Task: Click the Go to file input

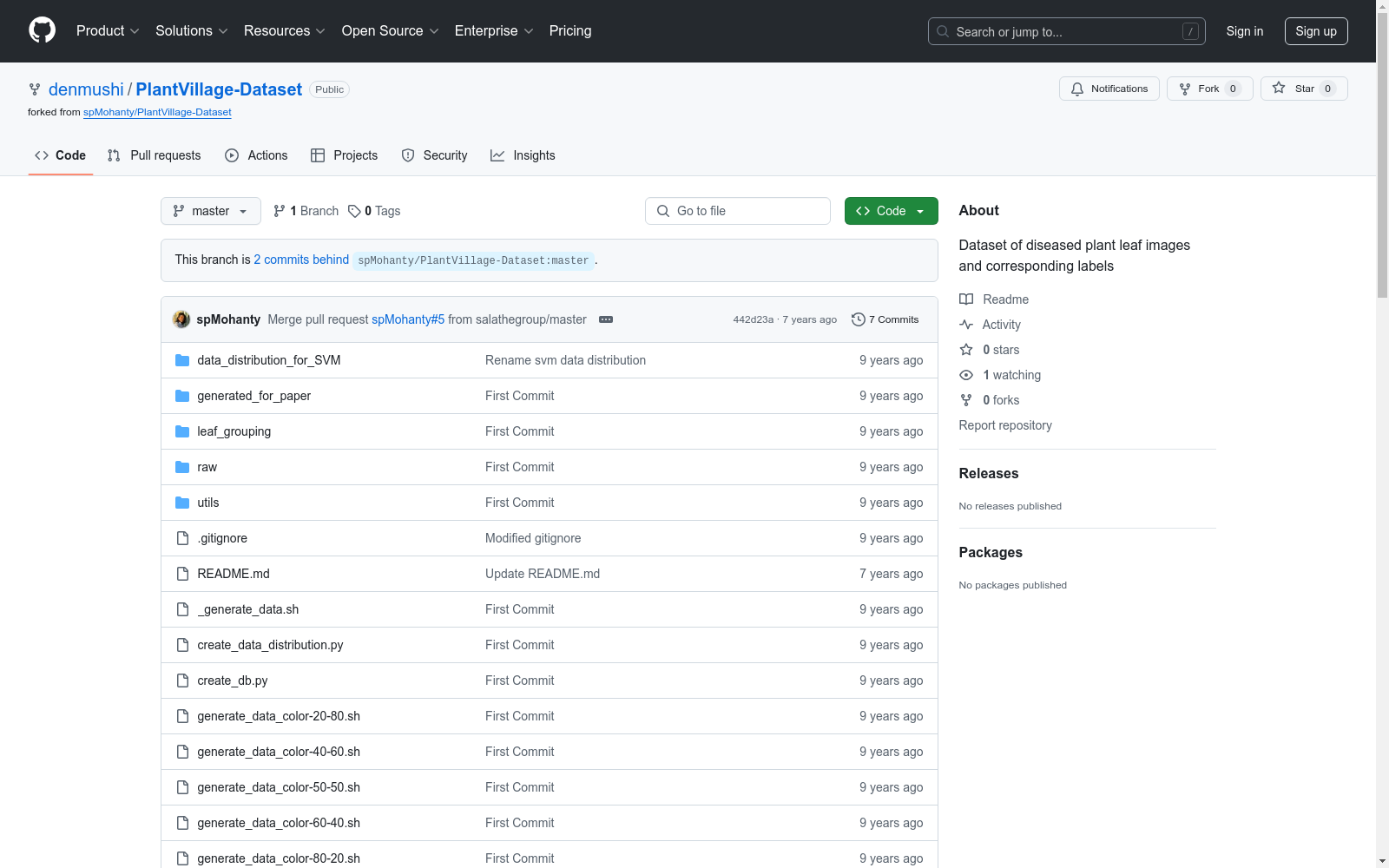Action: pos(738,211)
